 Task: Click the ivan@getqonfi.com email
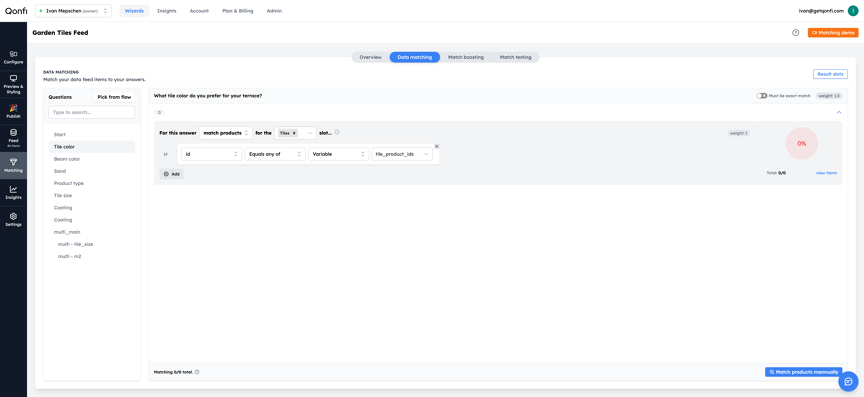(x=821, y=11)
